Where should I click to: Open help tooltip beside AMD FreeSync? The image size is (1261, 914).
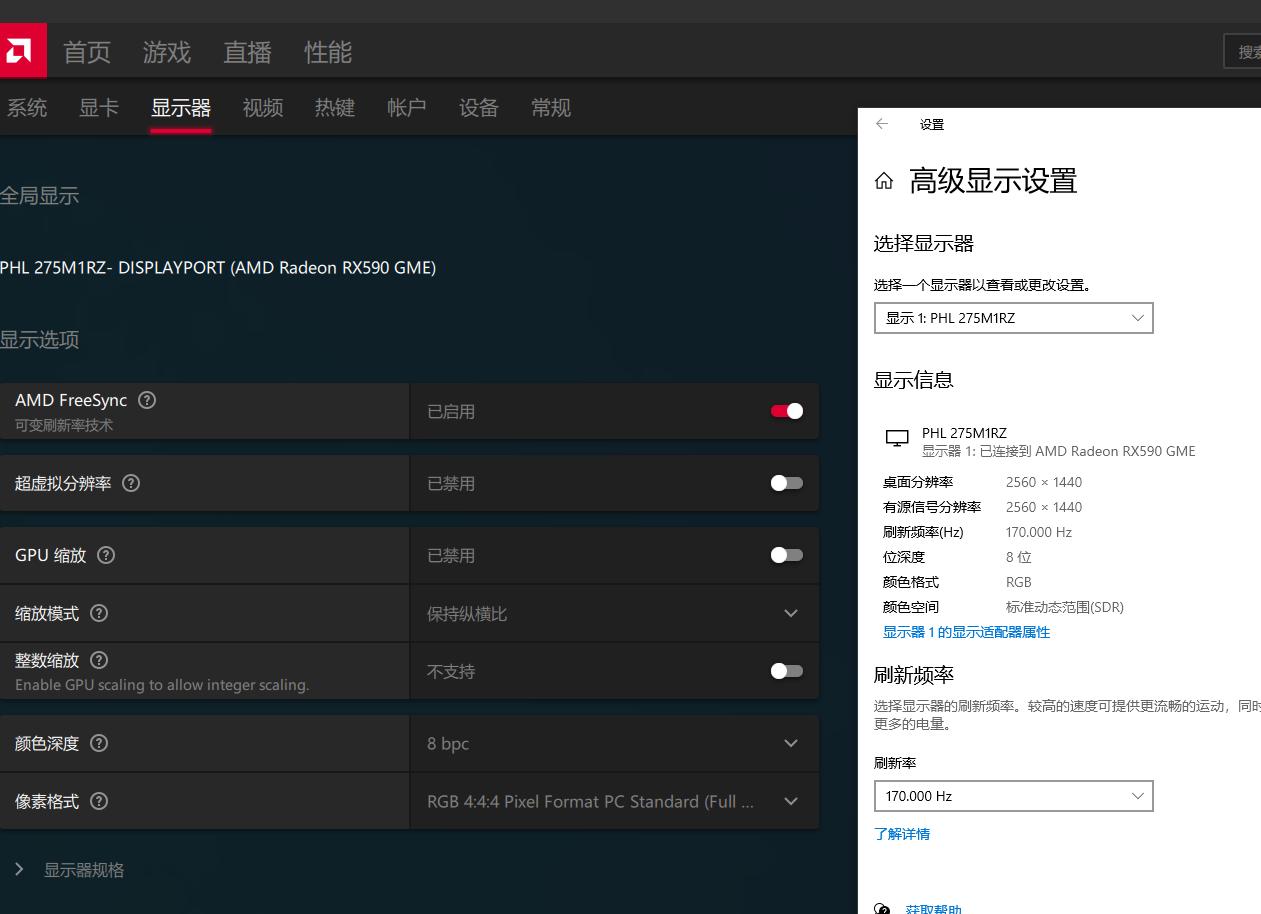(x=146, y=400)
